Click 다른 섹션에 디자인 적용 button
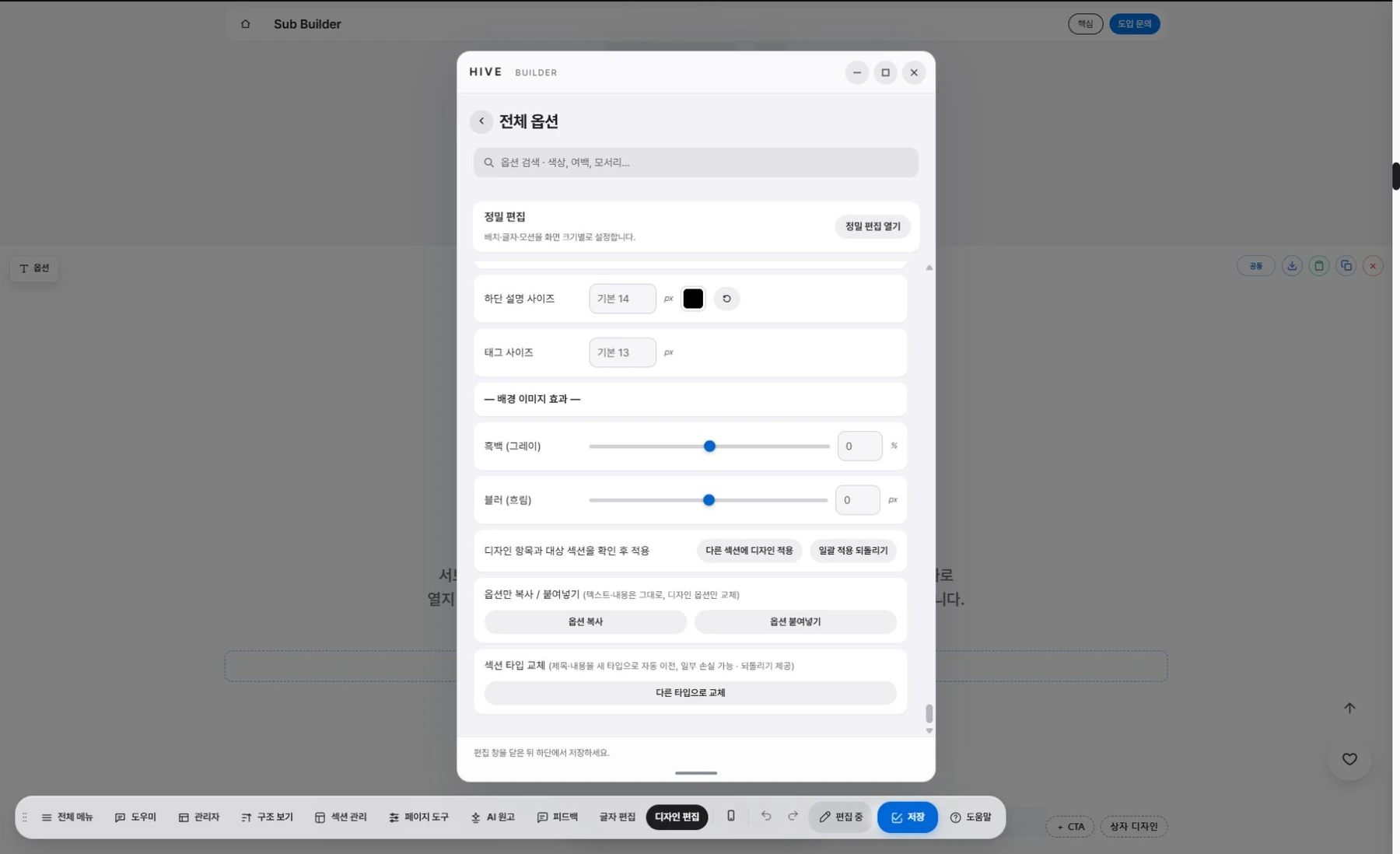The height and width of the screenshot is (854, 1400). click(x=749, y=551)
